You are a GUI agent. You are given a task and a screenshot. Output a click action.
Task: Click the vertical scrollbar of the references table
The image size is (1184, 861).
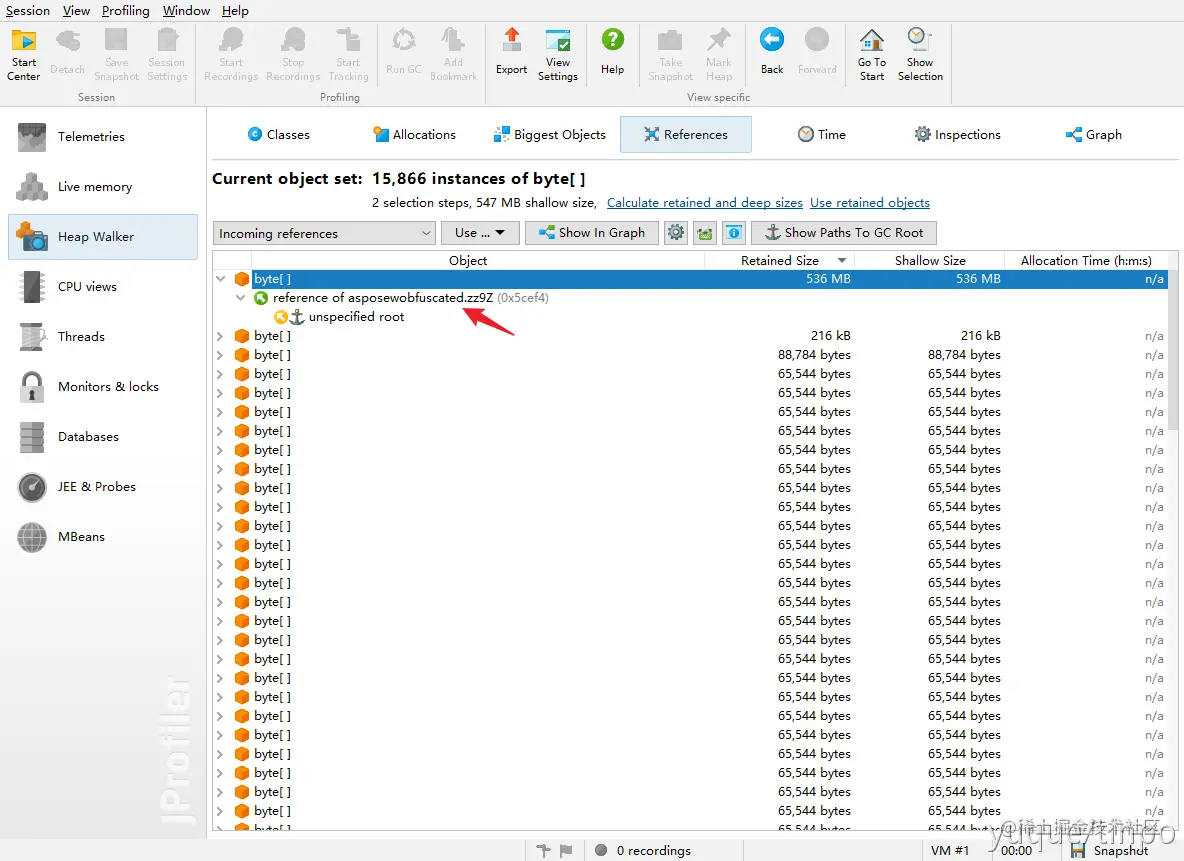tap(1173, 349)
